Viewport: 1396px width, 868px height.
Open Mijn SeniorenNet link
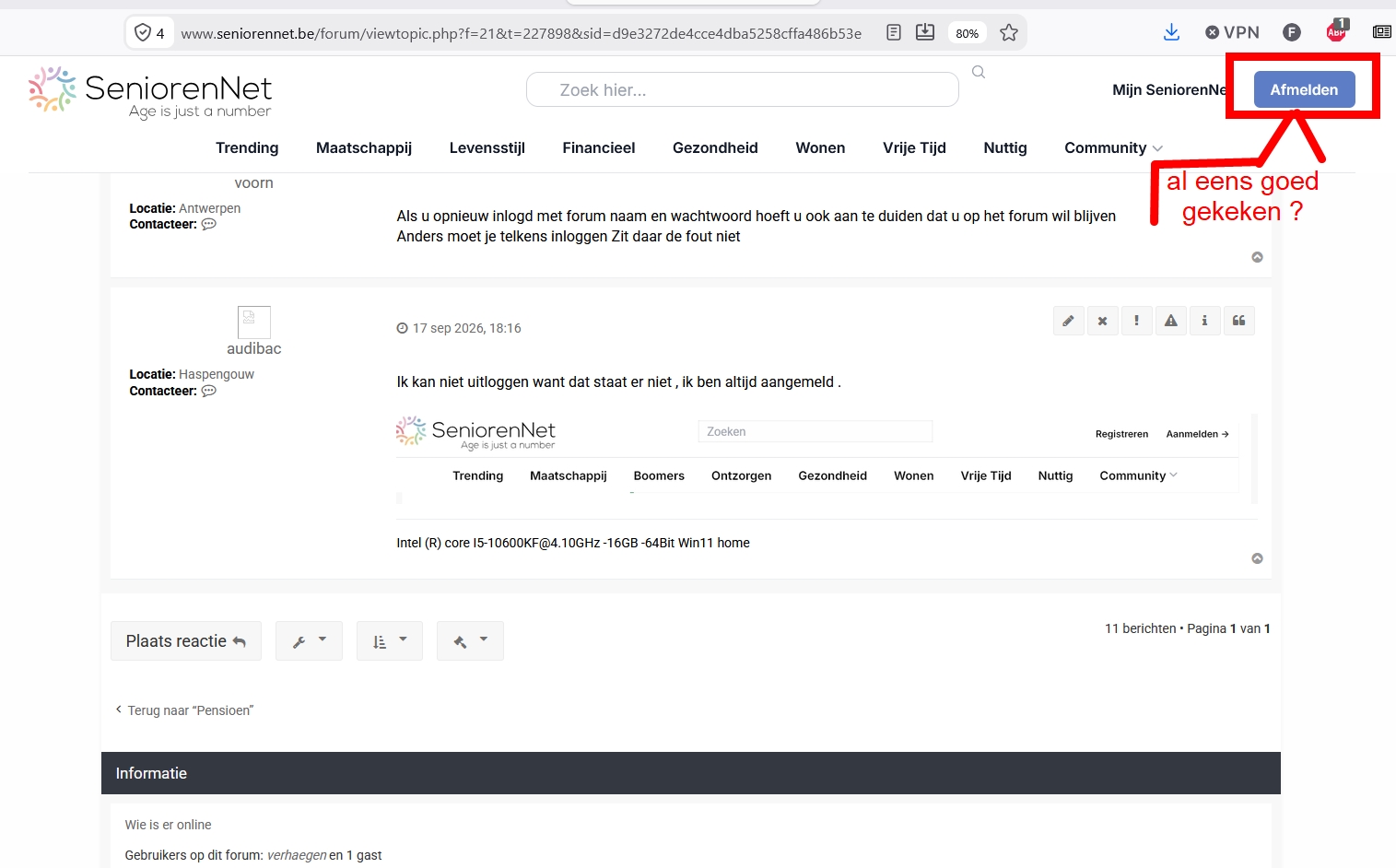coord(1170,89)
